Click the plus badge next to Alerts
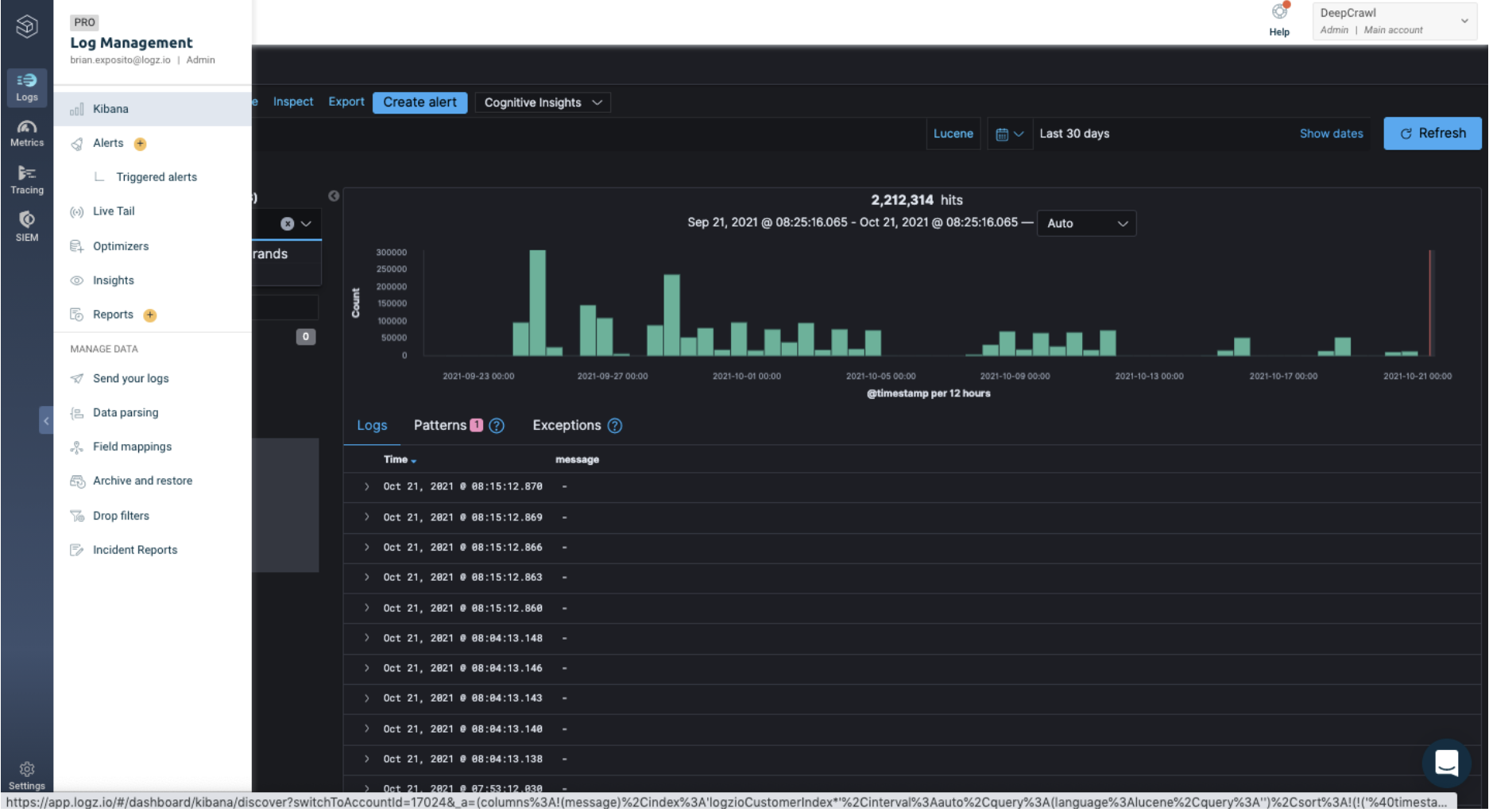 point(141,144)
